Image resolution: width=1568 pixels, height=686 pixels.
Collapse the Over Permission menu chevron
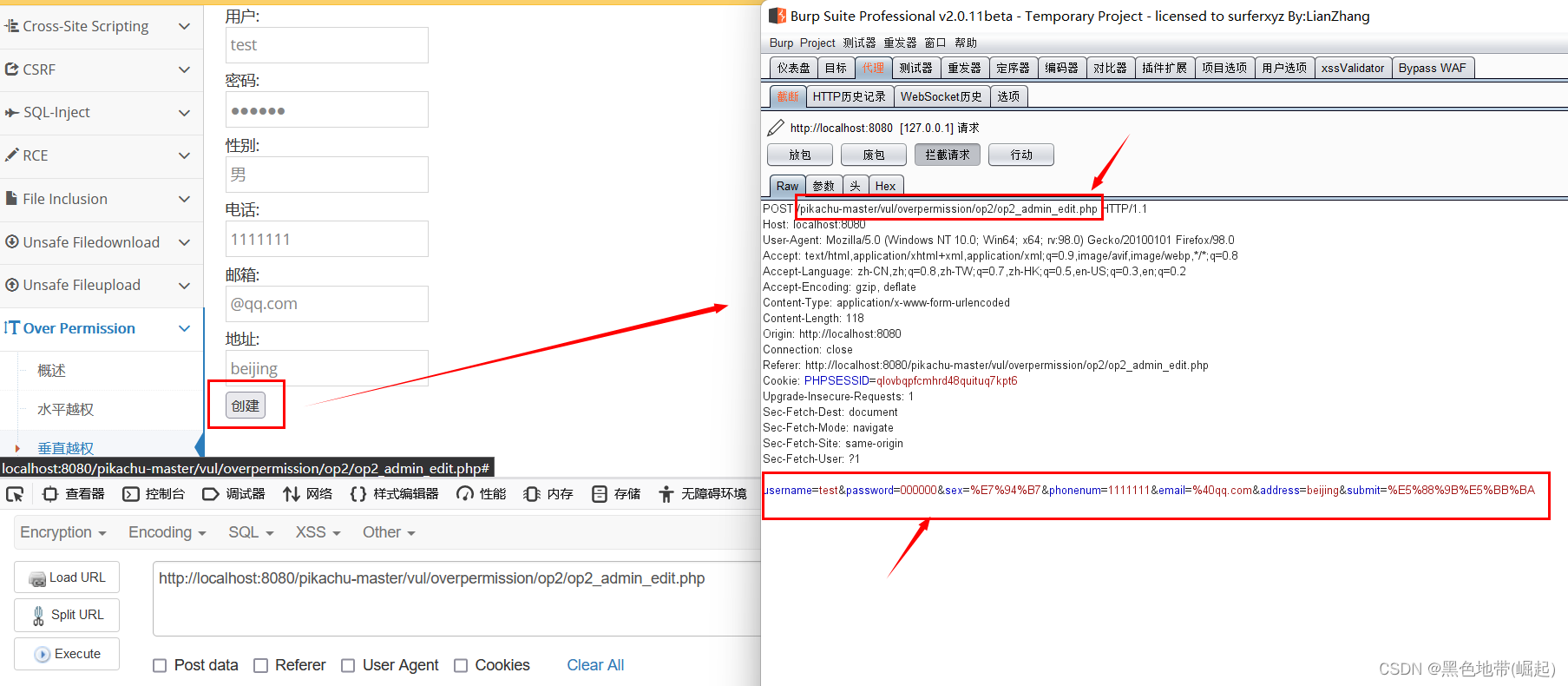(x=184, y=328)
